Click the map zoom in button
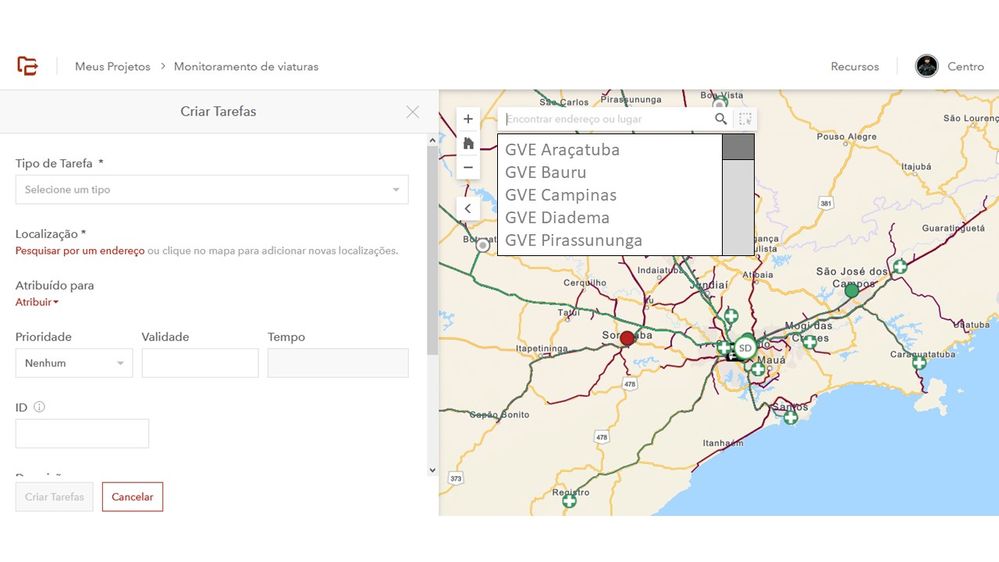This screenshot has height=562, width=999. (468, 119)
